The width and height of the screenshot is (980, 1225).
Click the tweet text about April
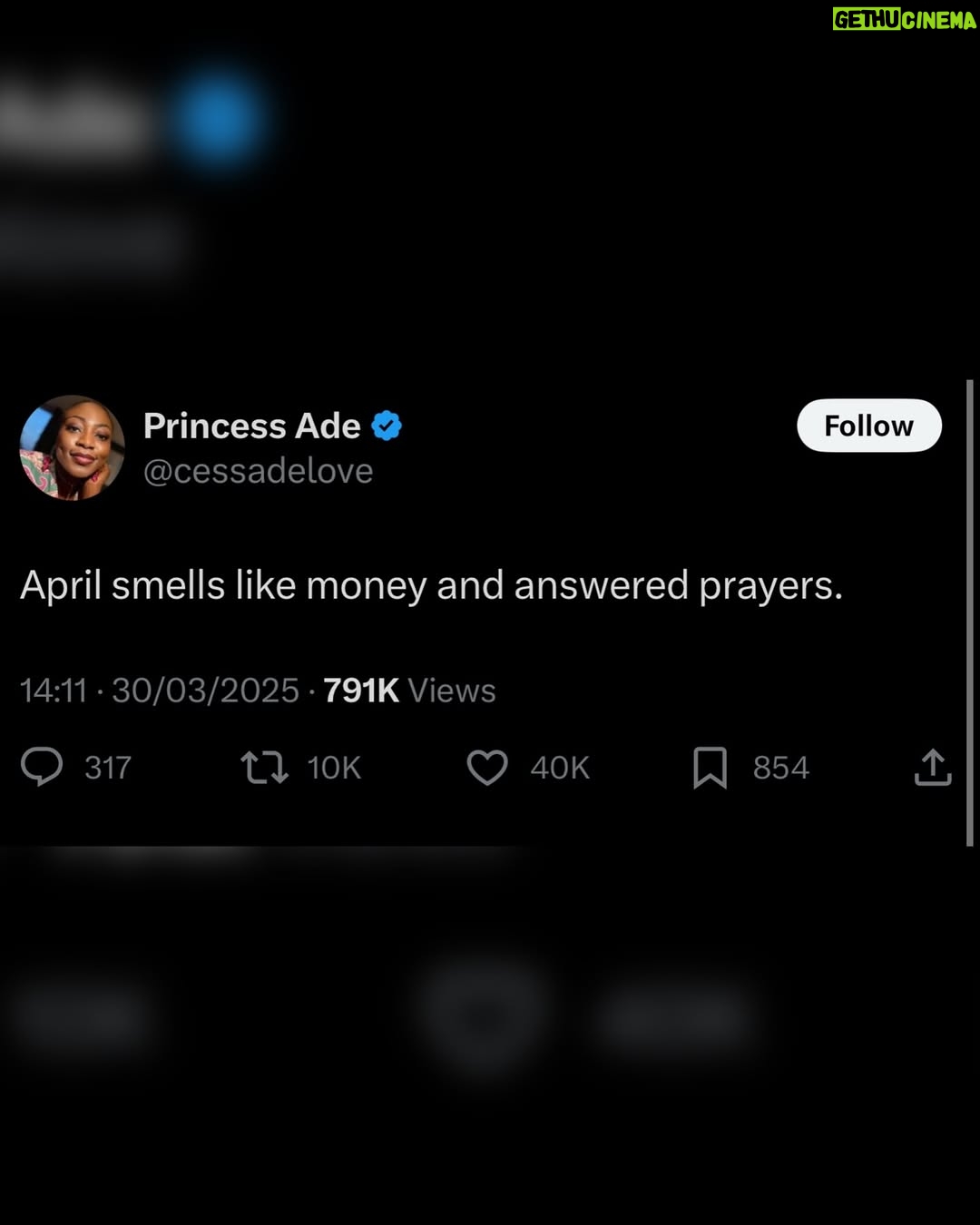click(x=432, y=586)
